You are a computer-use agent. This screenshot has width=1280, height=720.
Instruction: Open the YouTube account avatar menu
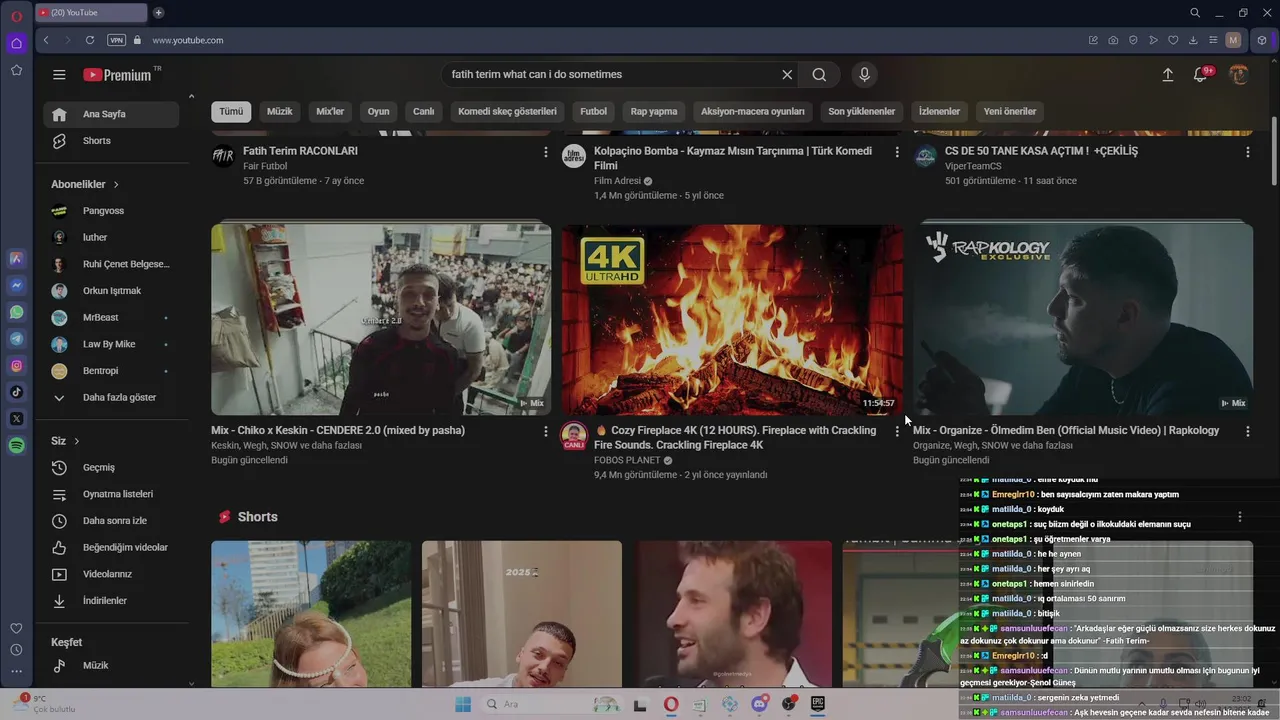click(x=1239, y=75)
